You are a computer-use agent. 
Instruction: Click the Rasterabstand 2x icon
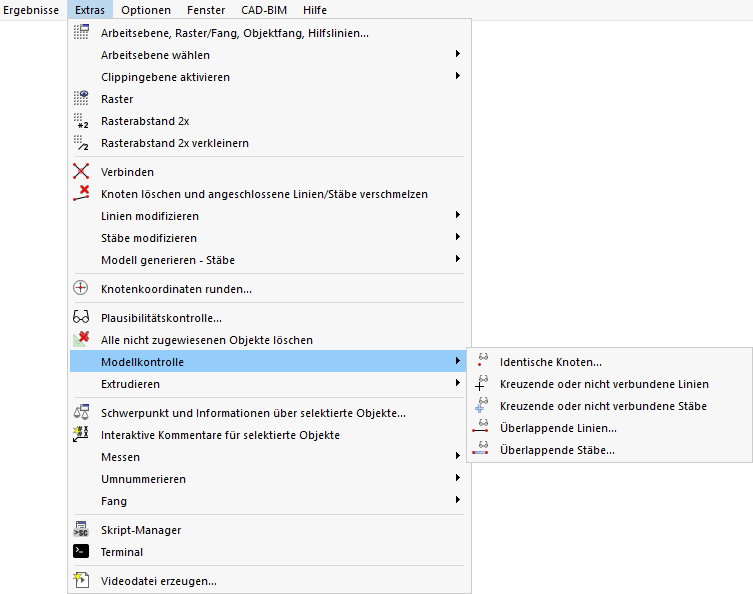pyautogui.click(x=81, y=121)
